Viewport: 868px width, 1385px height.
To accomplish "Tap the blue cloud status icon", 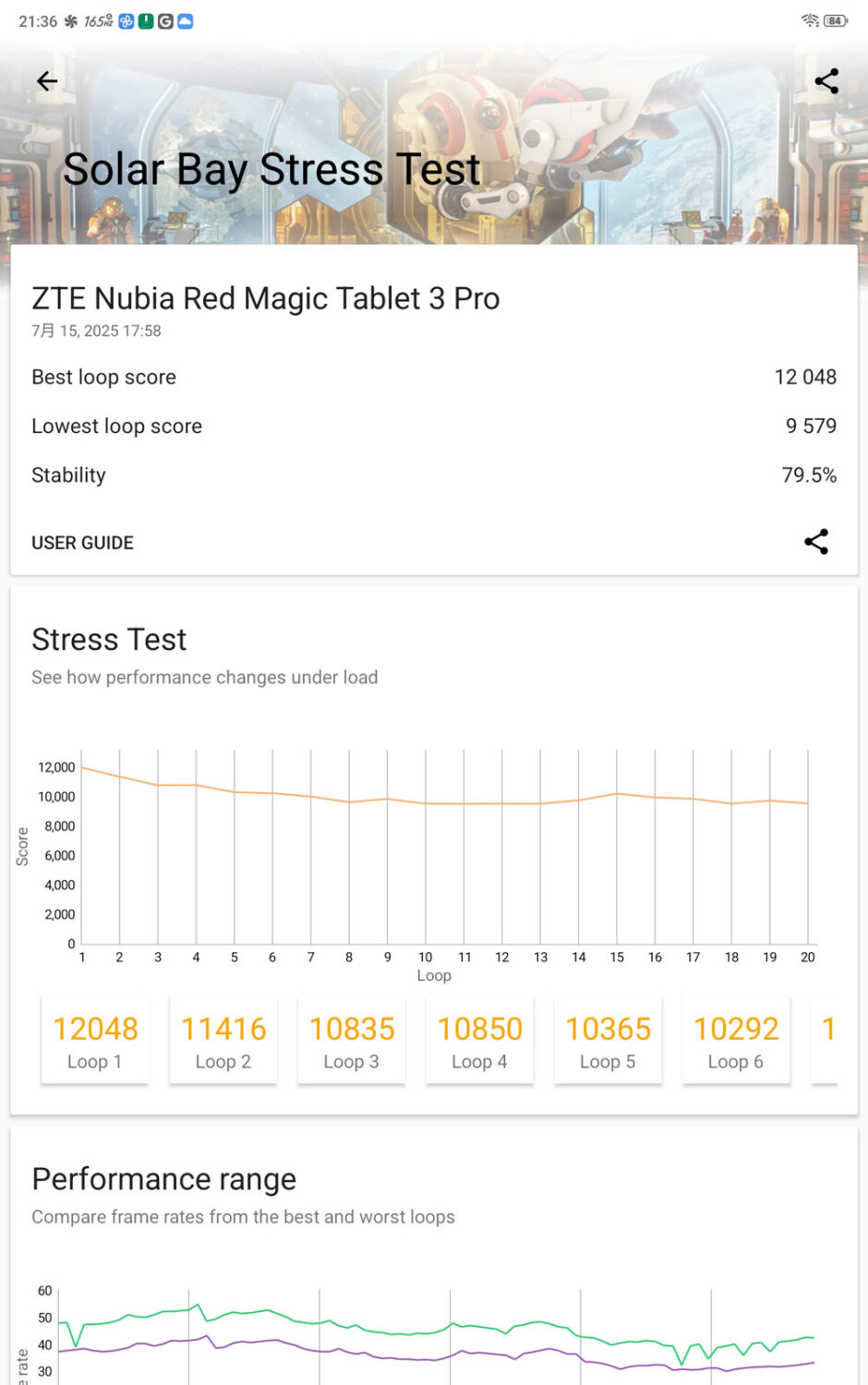I will tap(186, 20).
